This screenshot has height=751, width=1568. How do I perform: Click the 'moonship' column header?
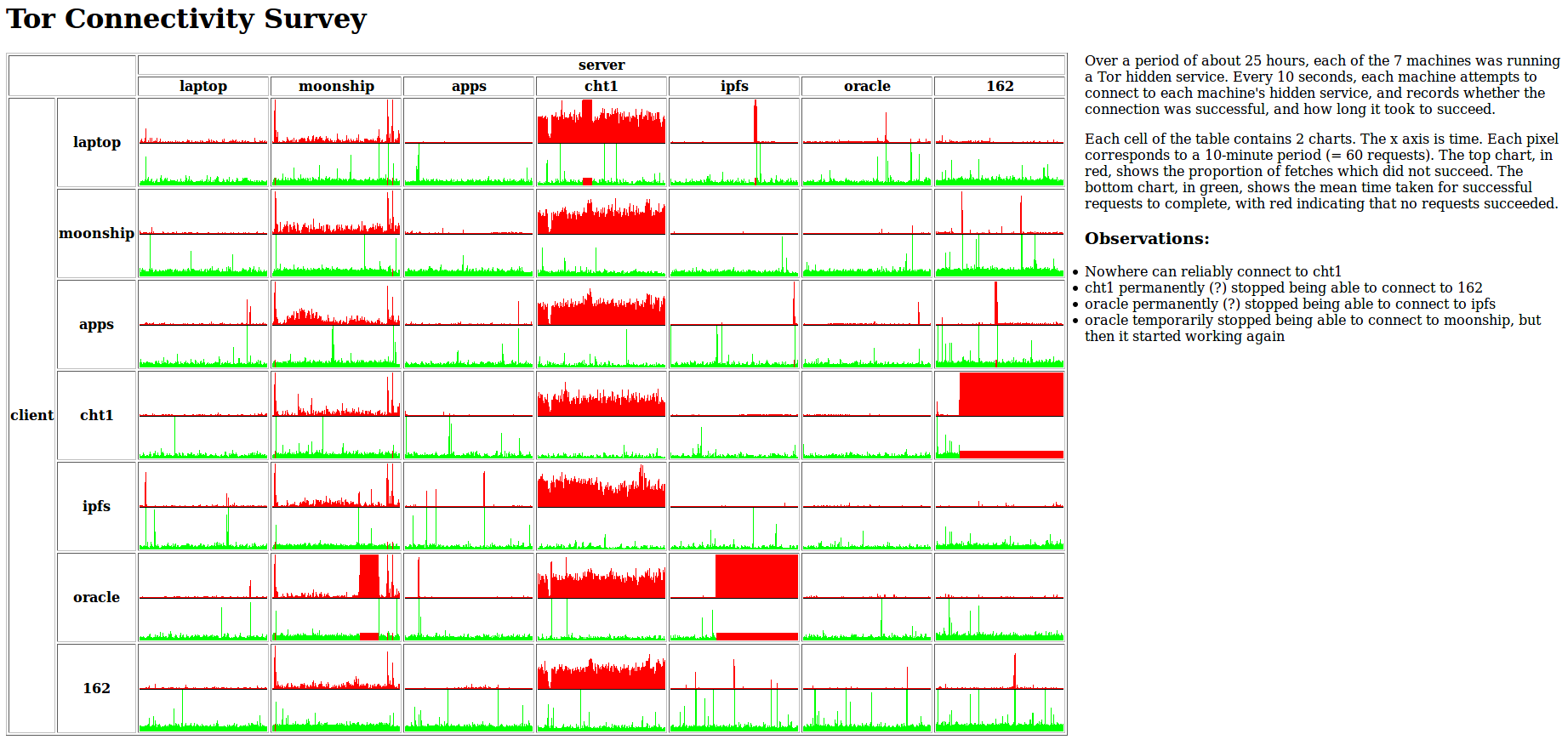pyautogui.click(x=336, y=86)
